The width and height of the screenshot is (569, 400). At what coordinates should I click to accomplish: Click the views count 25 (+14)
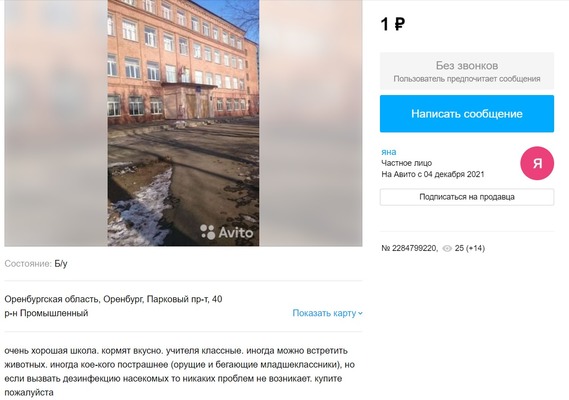coord(470,248)
